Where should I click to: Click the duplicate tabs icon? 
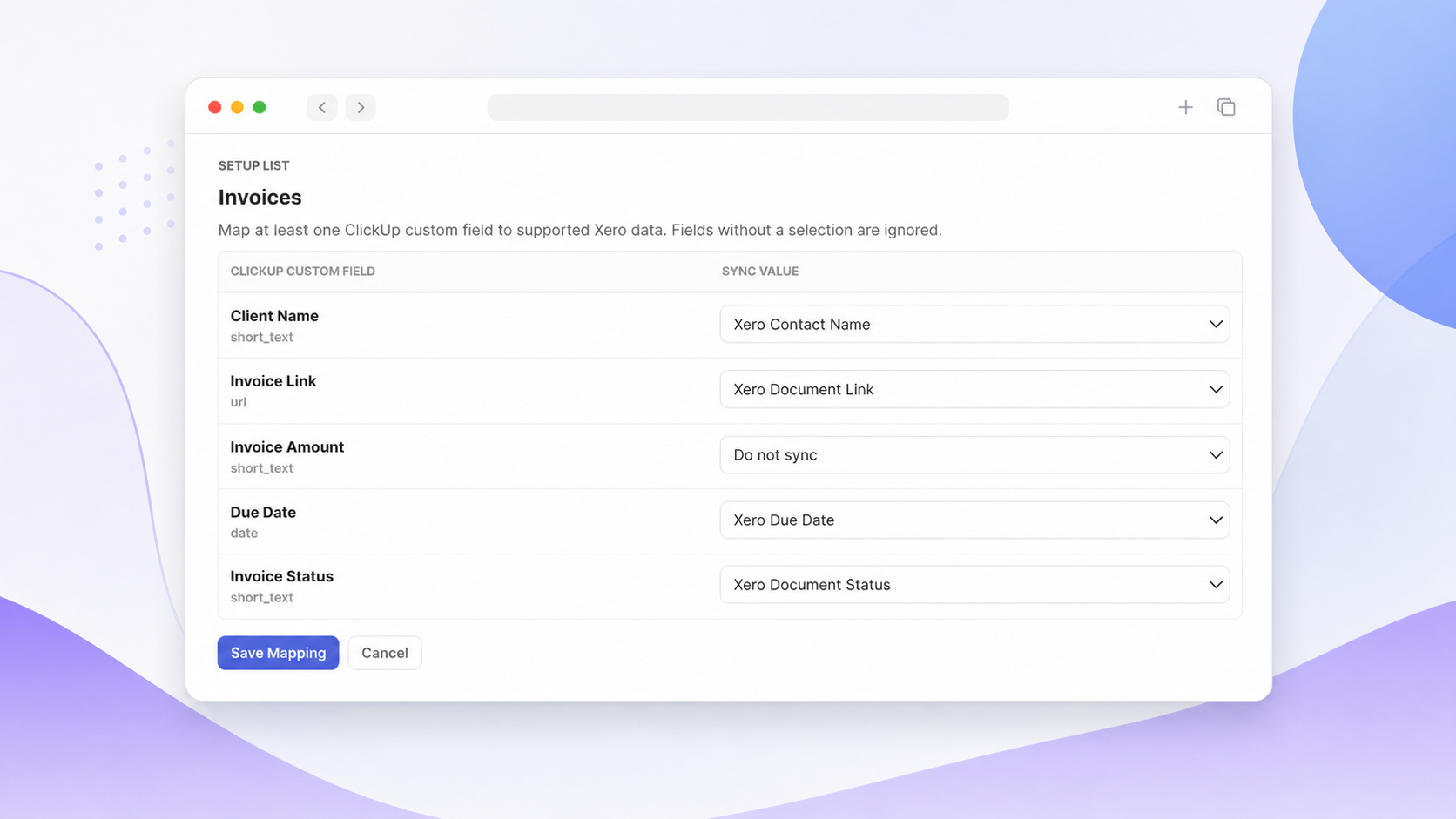click(x=1226, y=107)
